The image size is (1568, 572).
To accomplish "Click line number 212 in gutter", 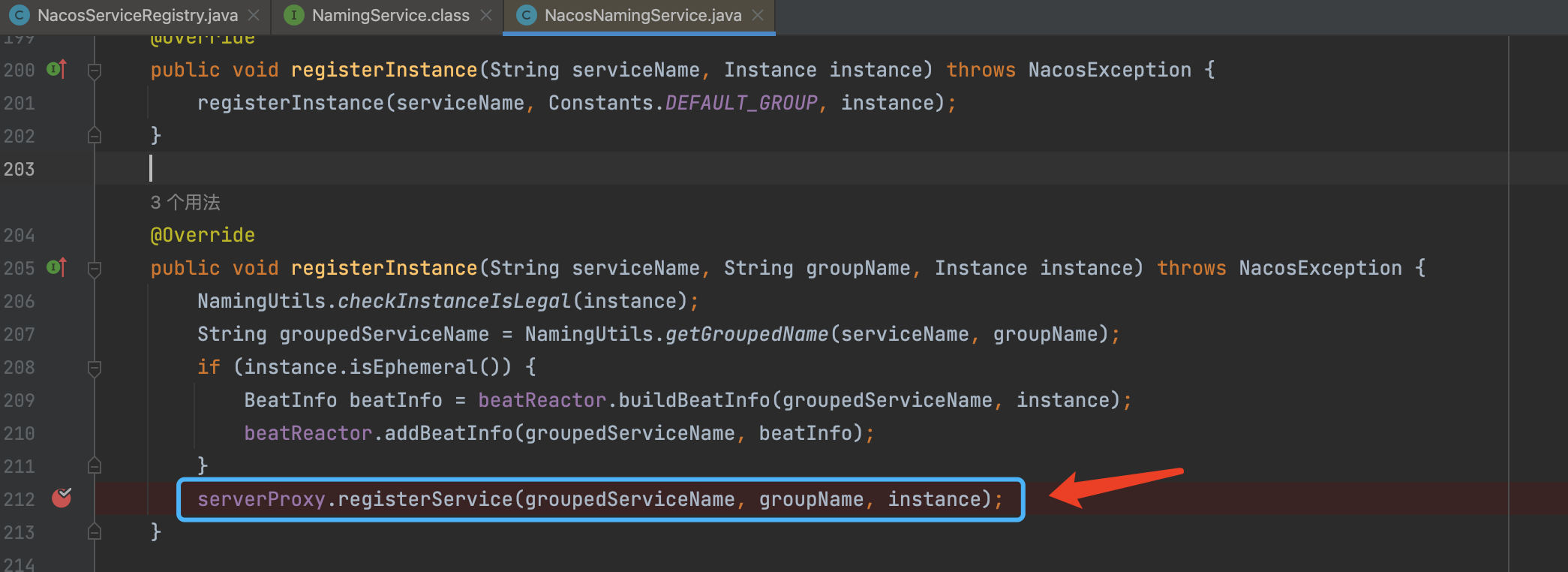I will coord(20,499).
